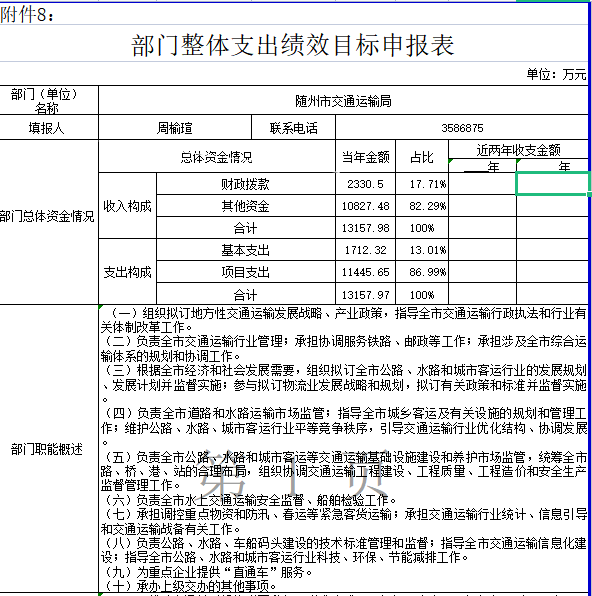Select the expenditure total cell 13157.97
The image size is (592, 596).
click(365, 294)
